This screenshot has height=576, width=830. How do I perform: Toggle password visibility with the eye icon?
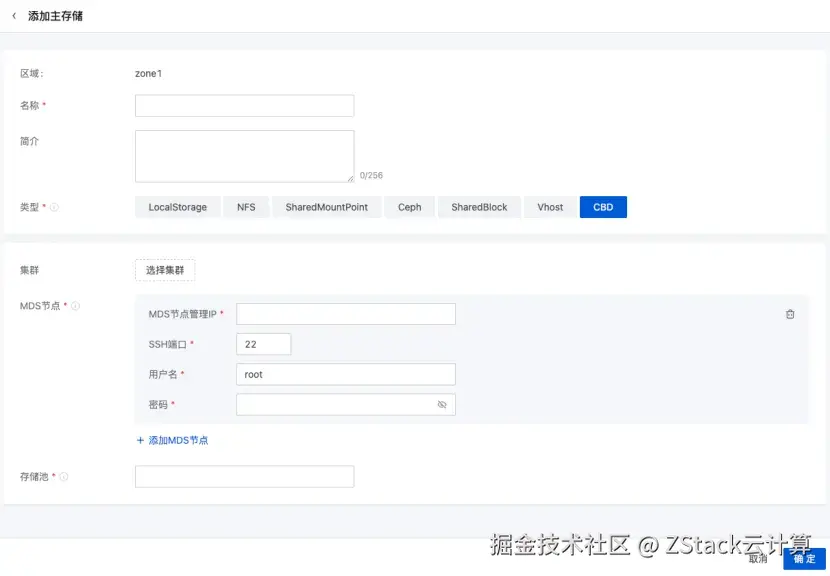click(x=443, y=404)
